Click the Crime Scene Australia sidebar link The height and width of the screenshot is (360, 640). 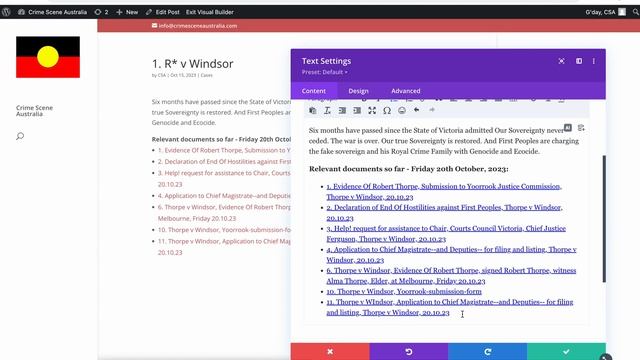(34, 111)
